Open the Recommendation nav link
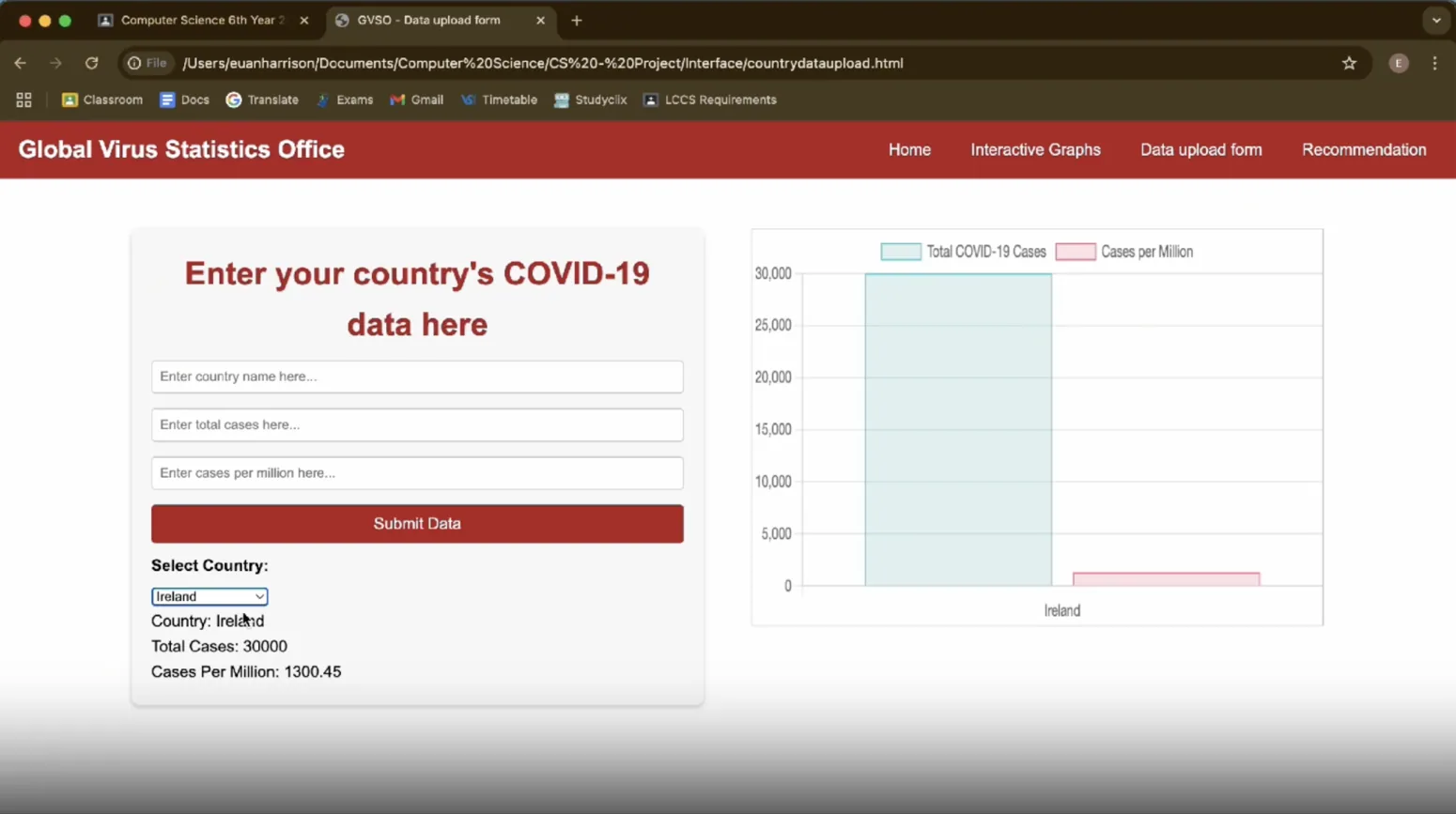The height and width of the screenshot is (814, 1456). click(1364, 149)
